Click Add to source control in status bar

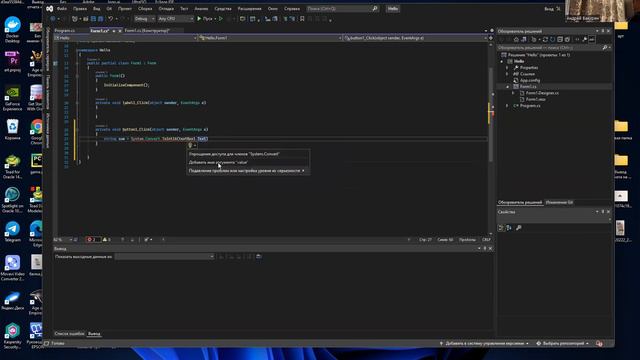pos(484,344)
